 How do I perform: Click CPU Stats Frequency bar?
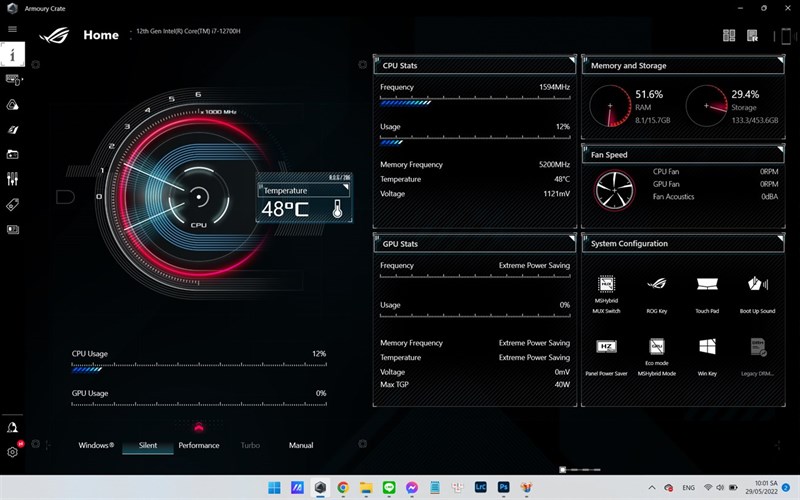tap(475, 100)
